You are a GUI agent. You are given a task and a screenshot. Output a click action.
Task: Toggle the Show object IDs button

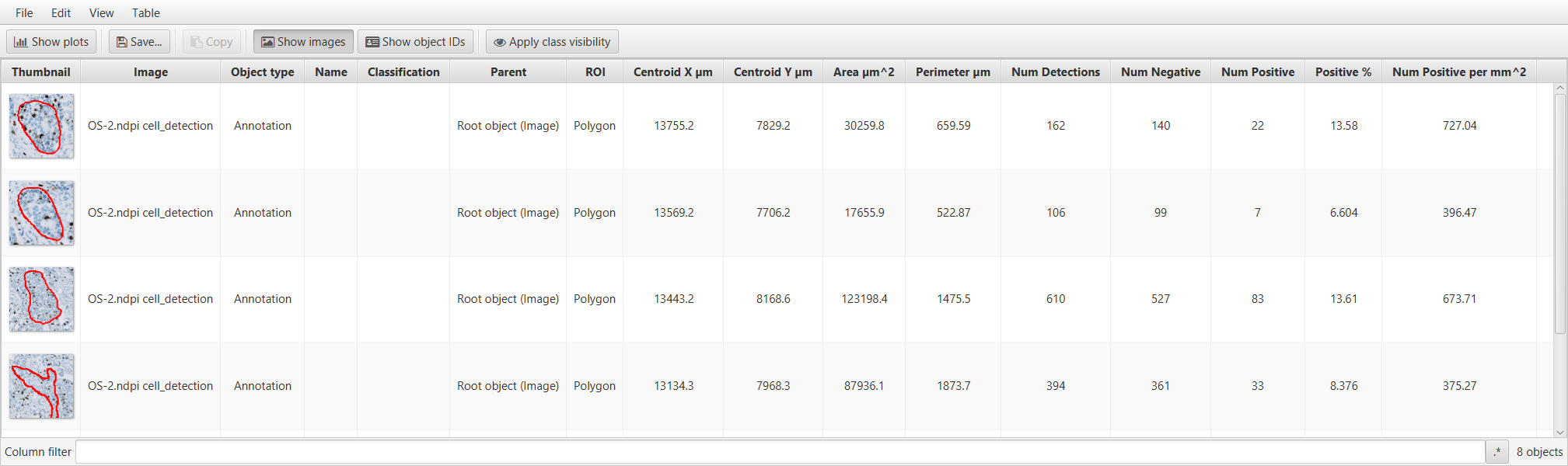point(415,42)
